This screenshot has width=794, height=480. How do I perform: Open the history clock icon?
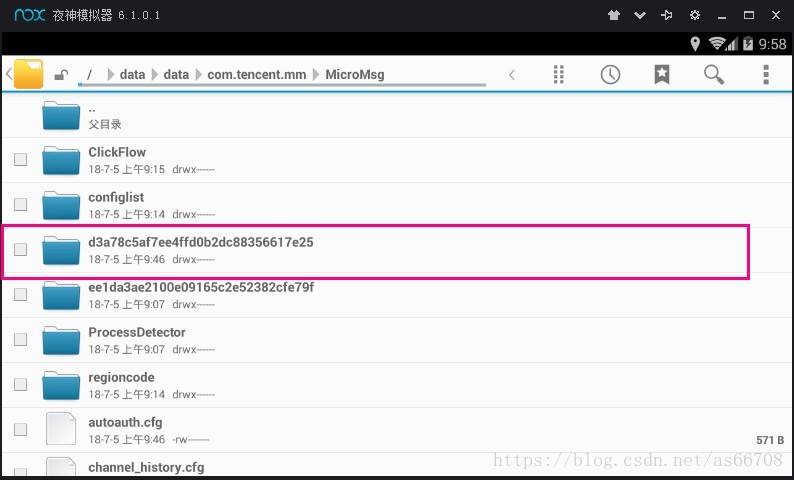[610, 74]
